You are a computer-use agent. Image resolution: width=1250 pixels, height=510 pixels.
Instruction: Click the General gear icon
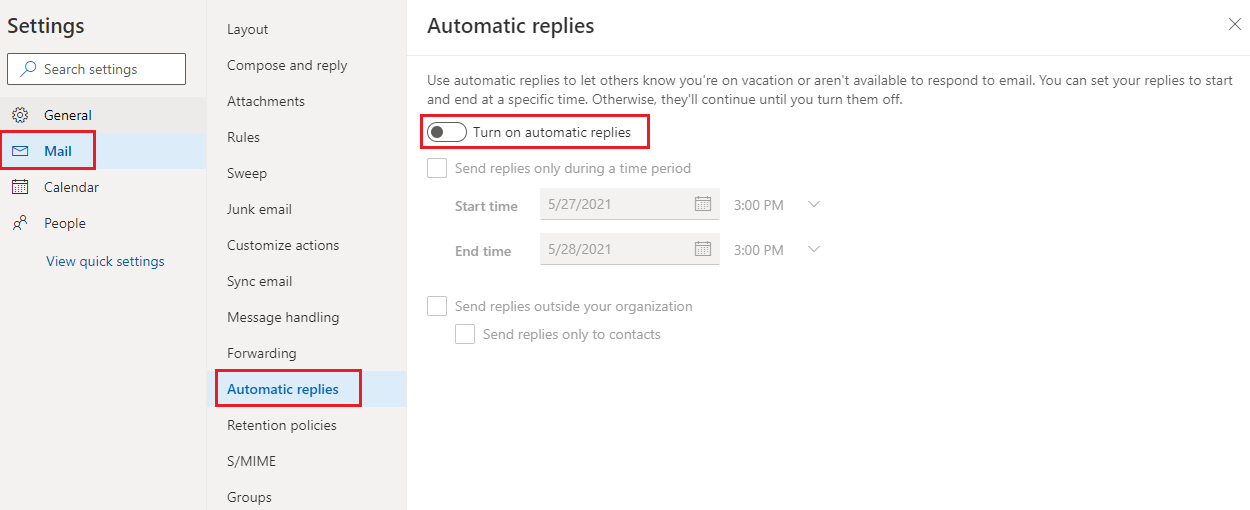pos(20,115)
